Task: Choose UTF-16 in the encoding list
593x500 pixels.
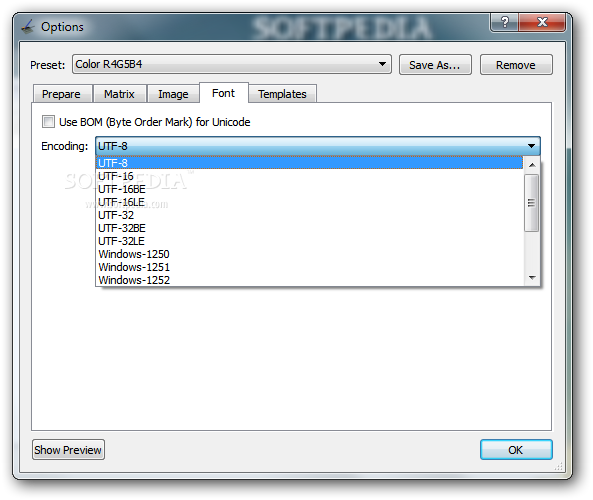Action: 309,176
